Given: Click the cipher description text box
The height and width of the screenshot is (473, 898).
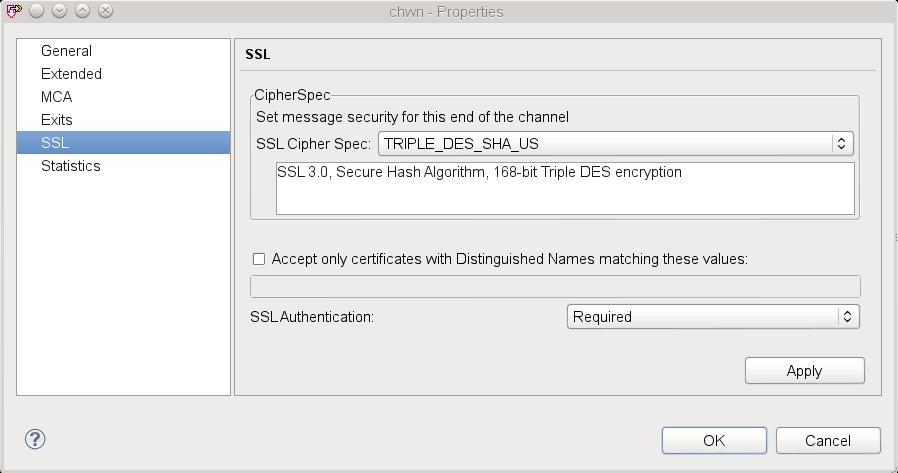Looking at the screenshot, I should coord(565,188).
